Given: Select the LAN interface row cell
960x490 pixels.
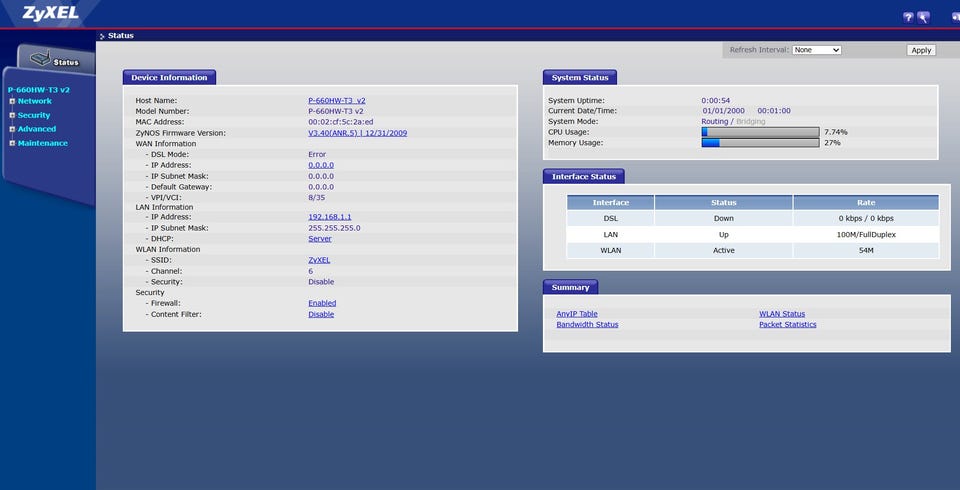Looking at the screenshot, I should (x=610, y=235).
